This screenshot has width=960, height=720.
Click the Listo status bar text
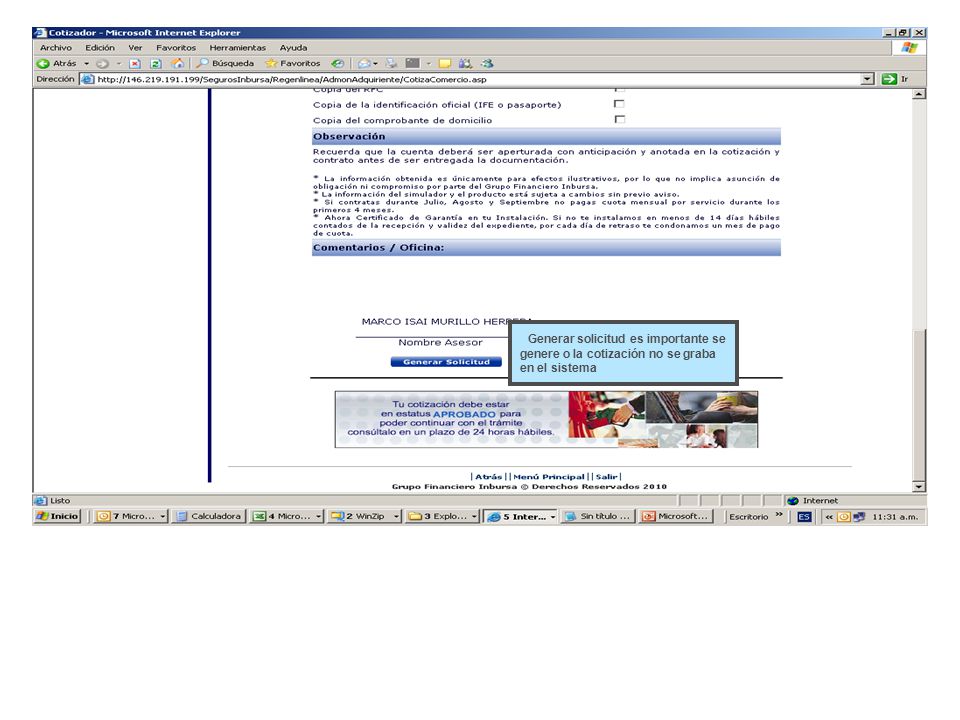click(60, 501)
